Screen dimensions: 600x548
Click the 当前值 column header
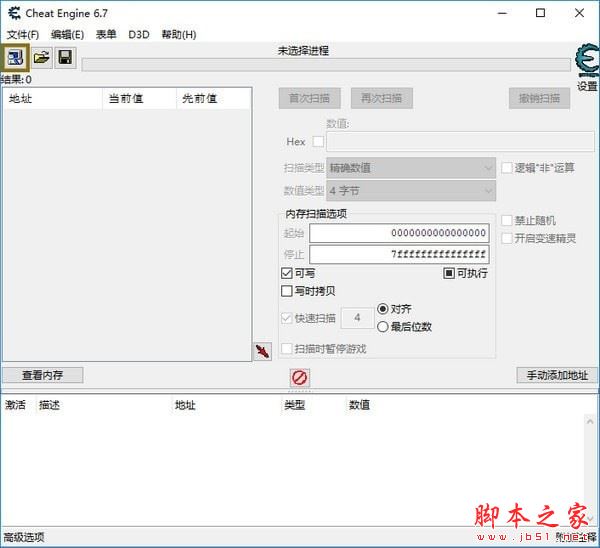click(x=139, y=99)
